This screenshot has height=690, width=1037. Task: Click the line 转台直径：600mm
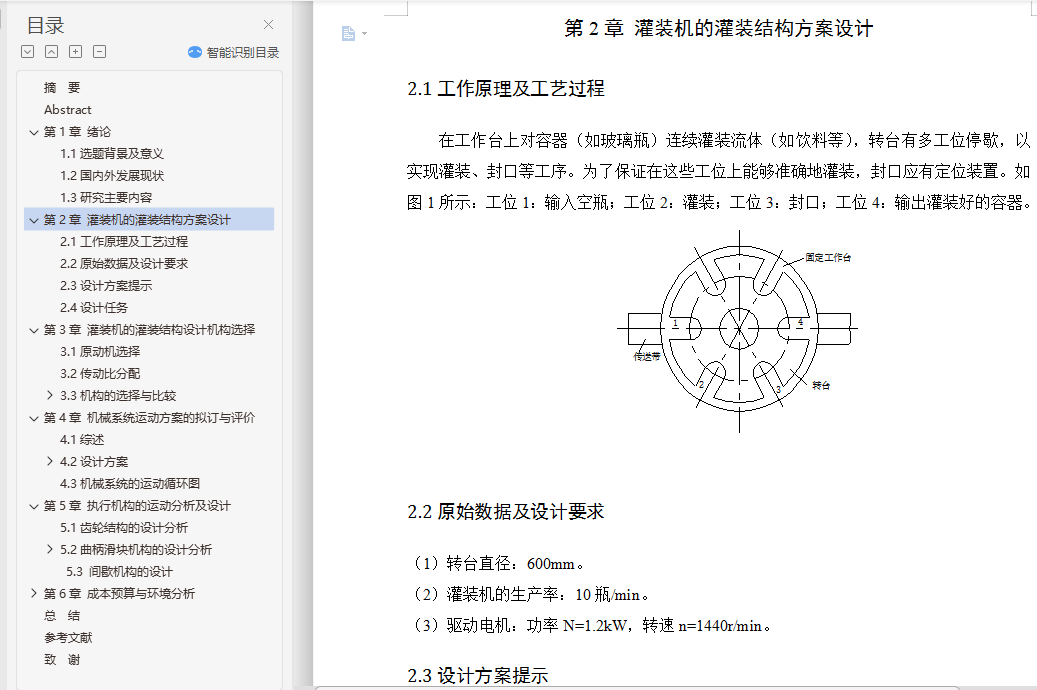coord(497,564)
